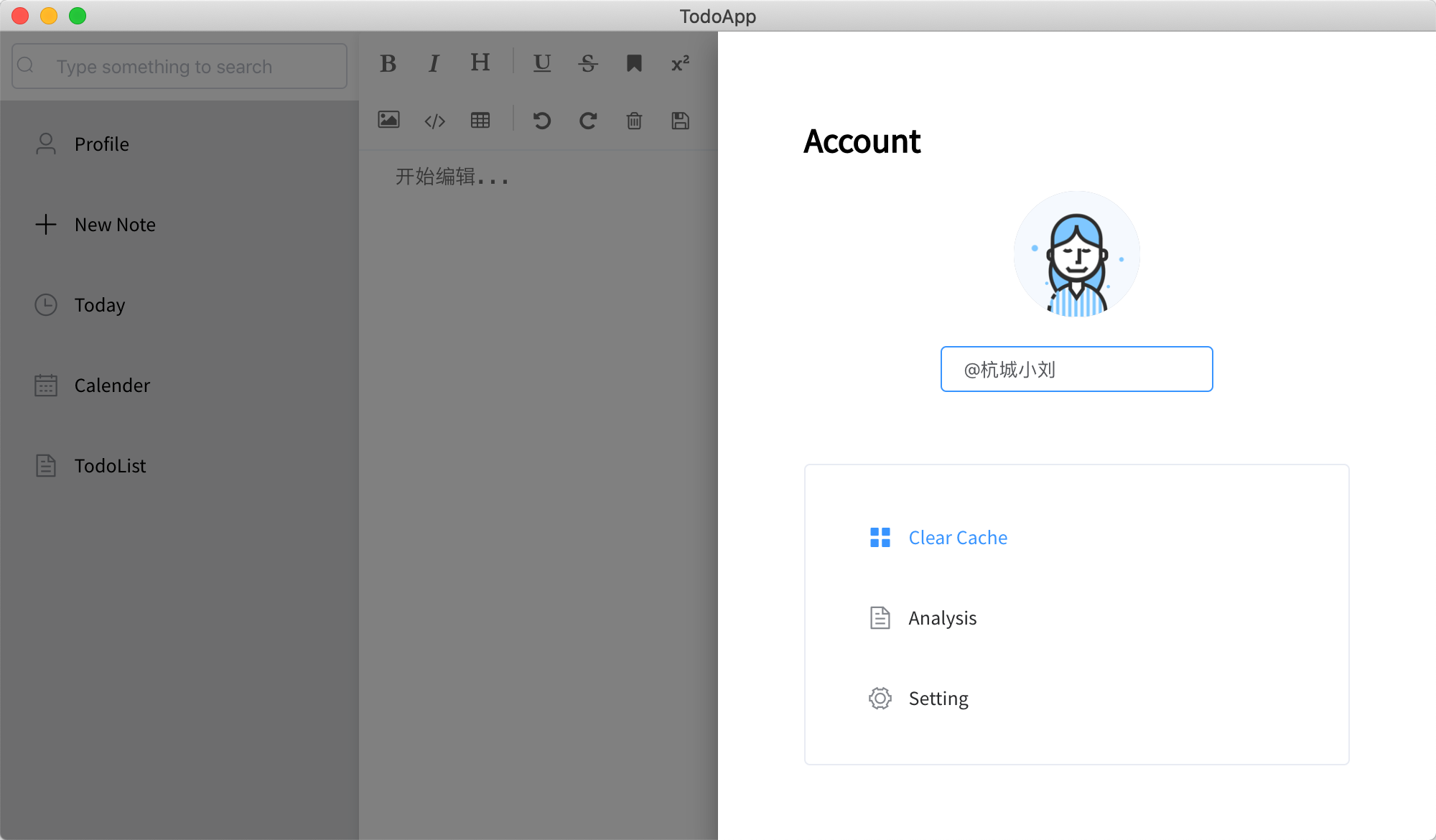Click the bookmark mark icon
Screen dimensions: 1436x840
click(634, 64)
